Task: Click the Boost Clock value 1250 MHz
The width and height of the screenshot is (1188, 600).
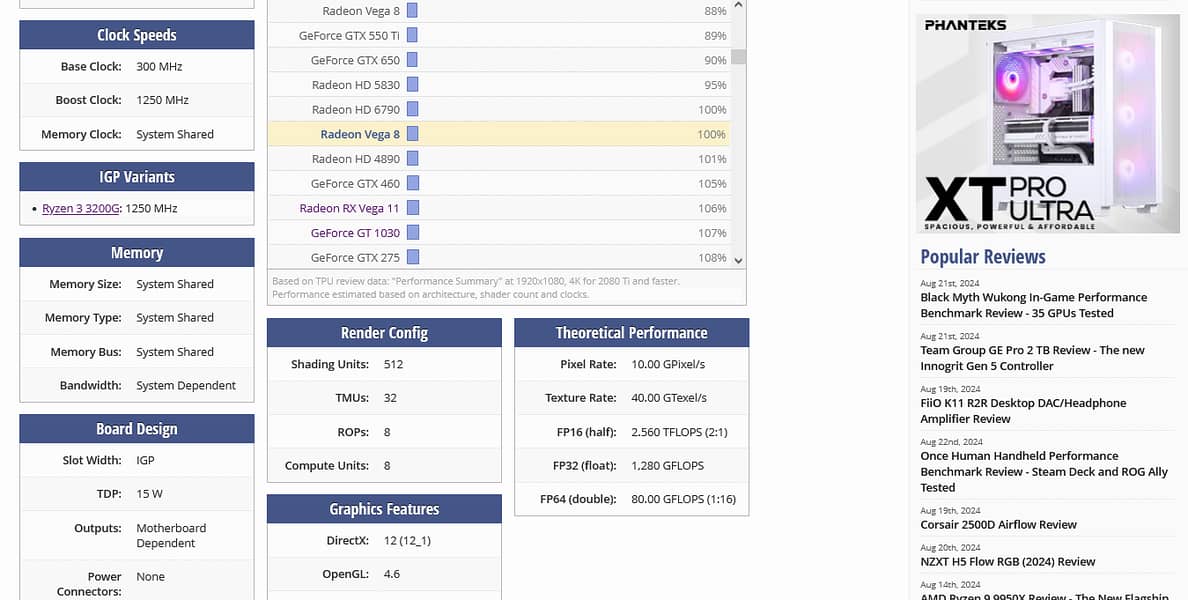Action: point(162,100)
